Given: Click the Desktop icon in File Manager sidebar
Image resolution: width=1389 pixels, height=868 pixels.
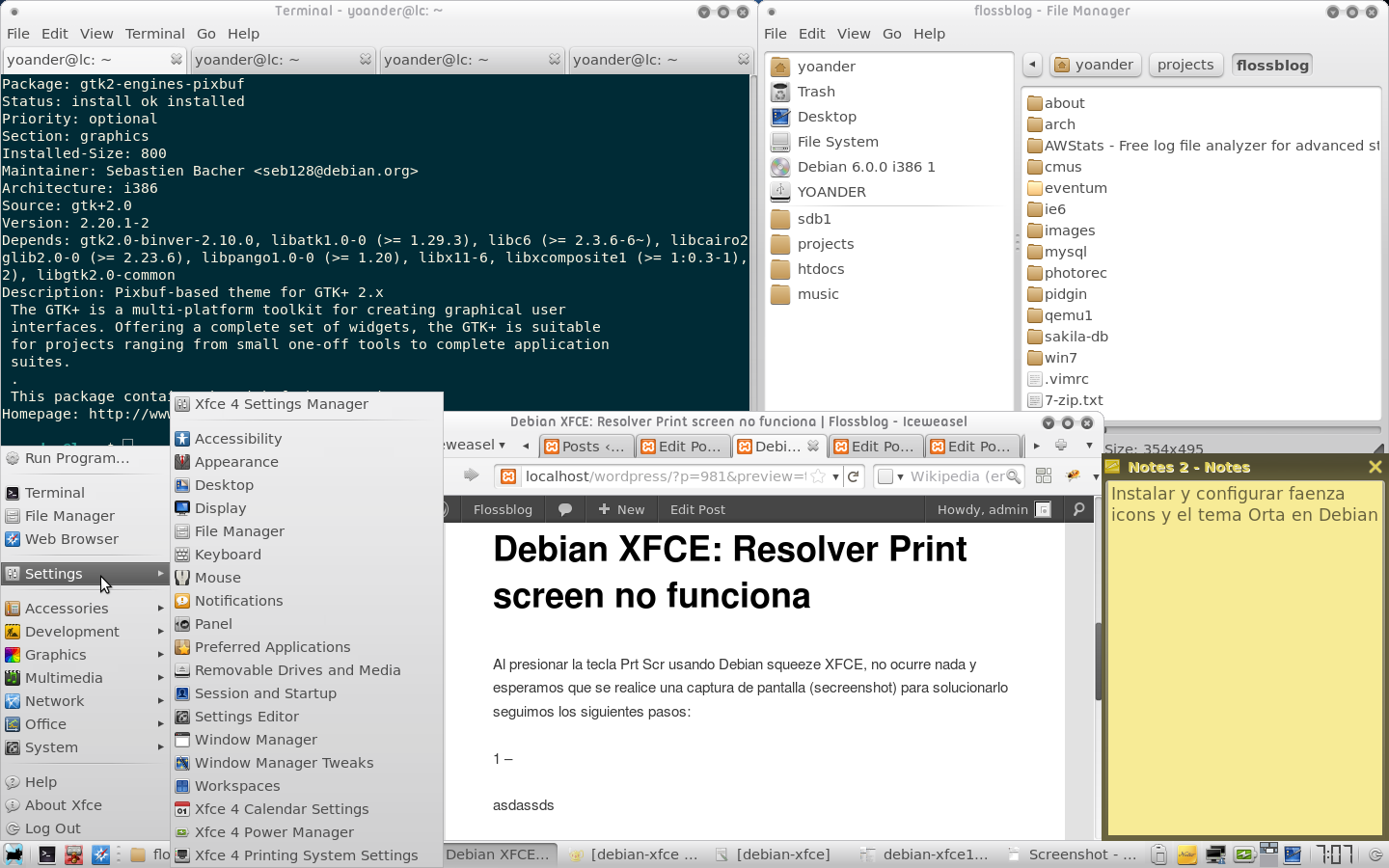Looking at the screenshot, I should click(x=780, y=117).
